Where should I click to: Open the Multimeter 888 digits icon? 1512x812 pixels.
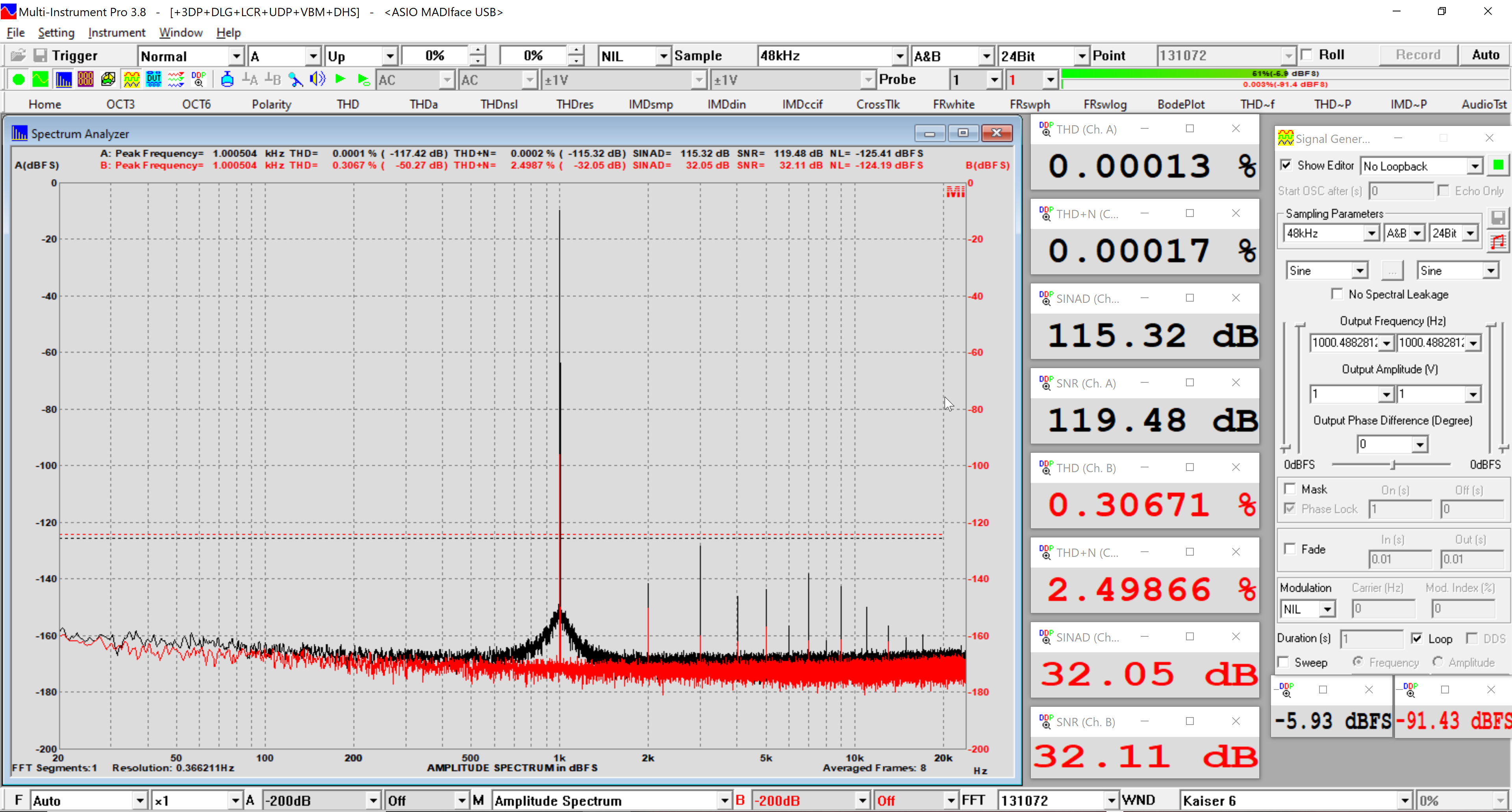coord(86,79)
